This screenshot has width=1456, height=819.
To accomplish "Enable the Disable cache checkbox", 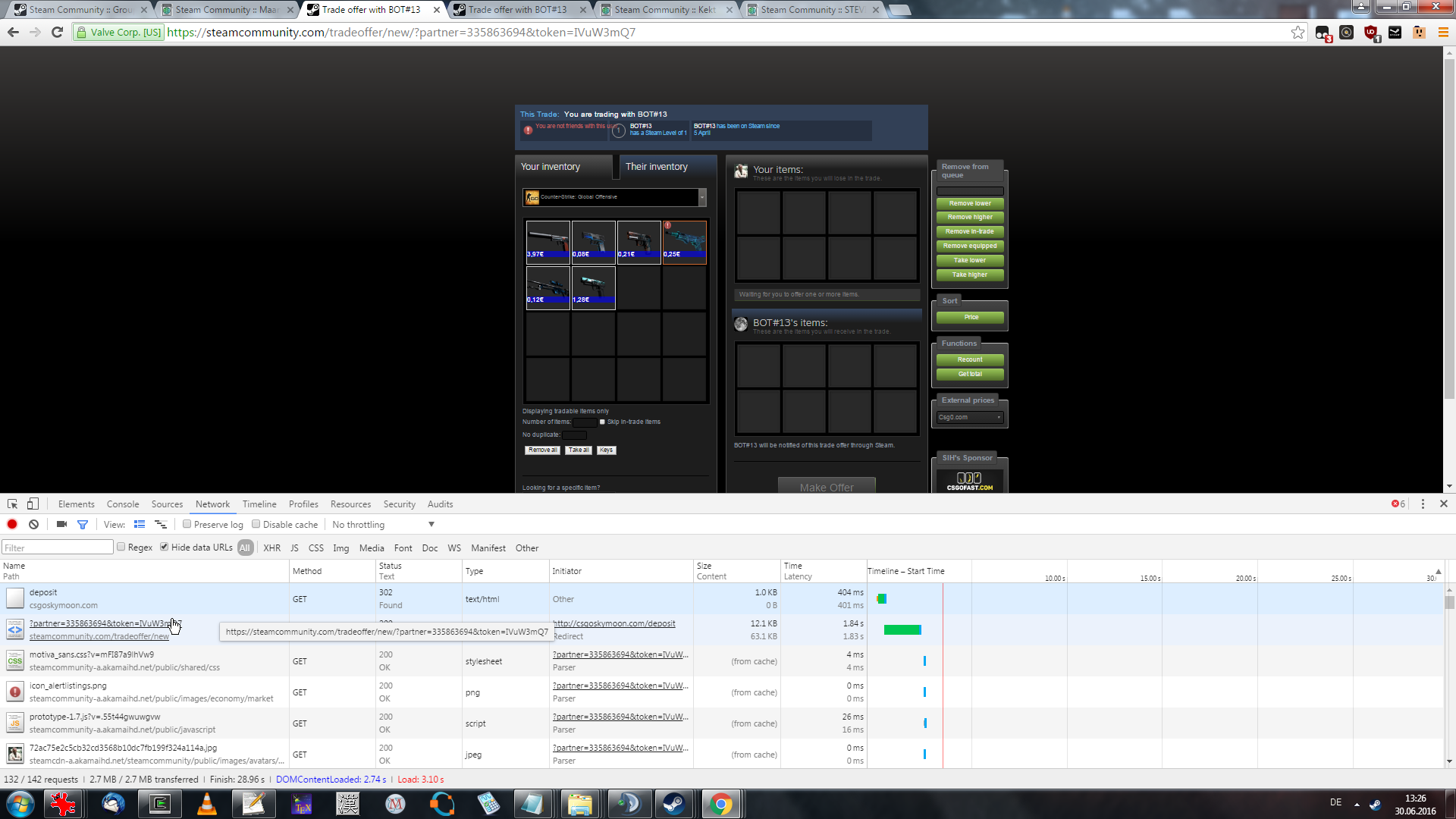I will (256, 525).
